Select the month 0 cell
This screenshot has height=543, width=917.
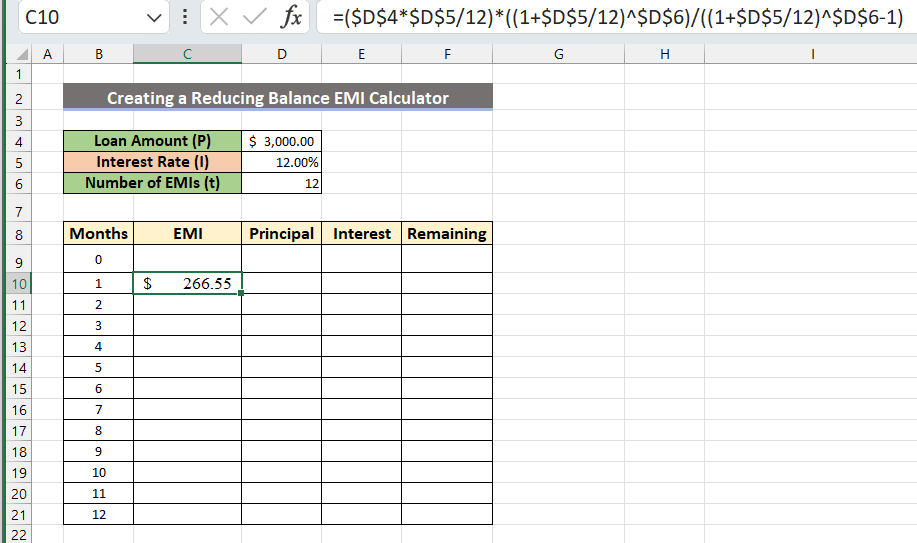[x=98, y=259]
